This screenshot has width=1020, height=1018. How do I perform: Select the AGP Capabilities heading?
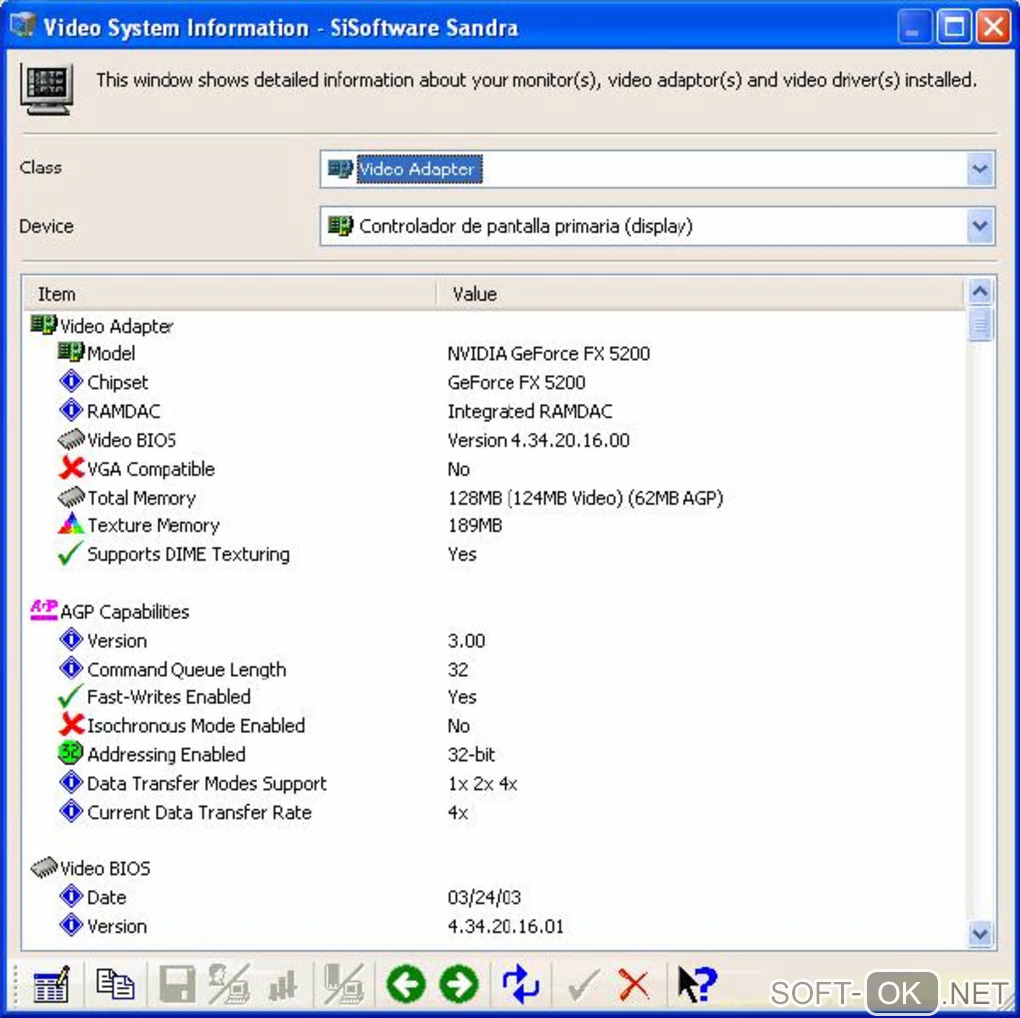coord(124,611)
